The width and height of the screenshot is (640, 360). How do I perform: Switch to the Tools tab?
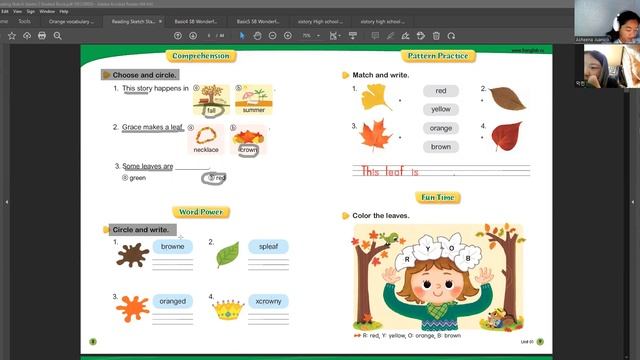[x=24, y=21]
